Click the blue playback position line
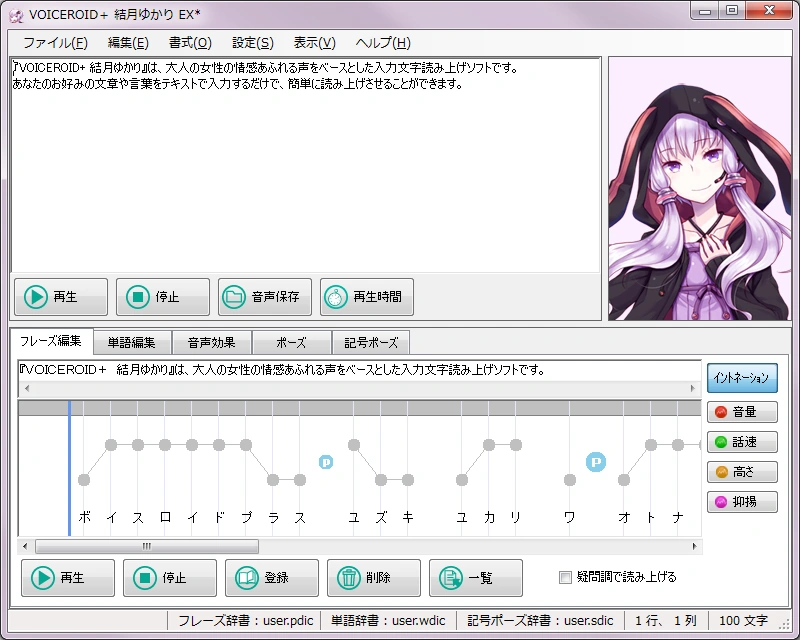 point(69,469)
